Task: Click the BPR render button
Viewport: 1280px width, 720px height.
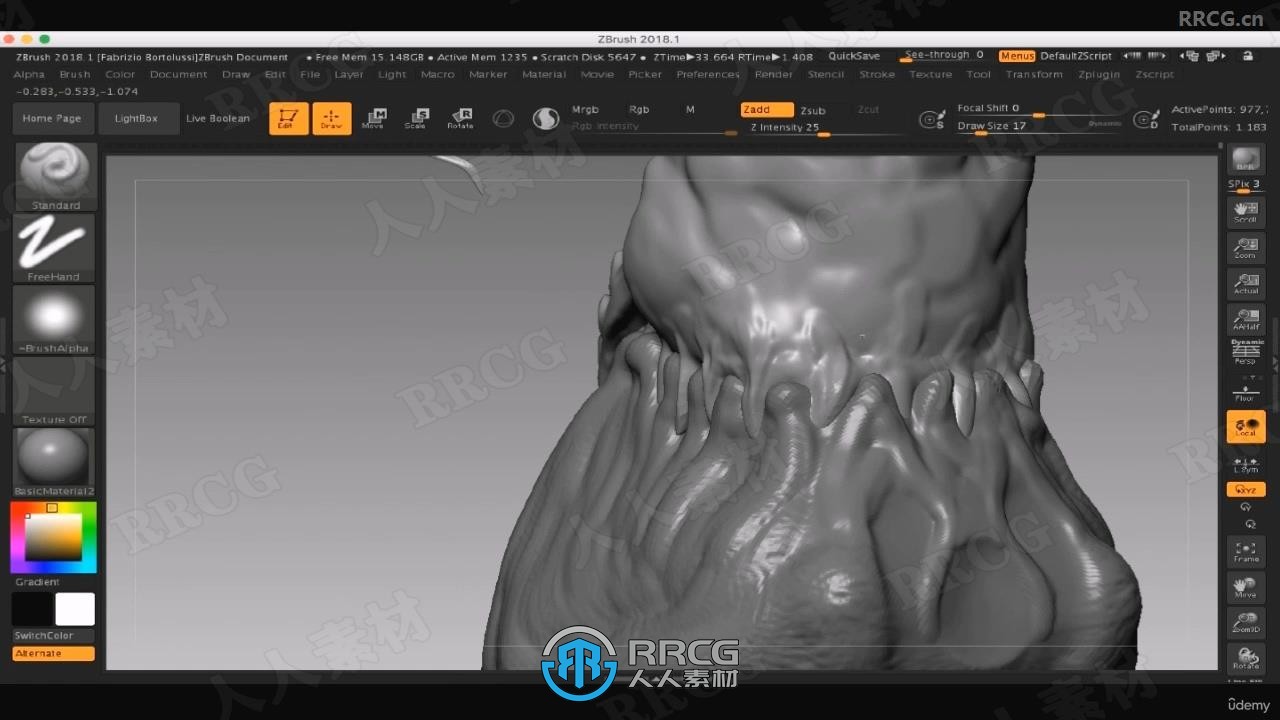Action: 1246,160
